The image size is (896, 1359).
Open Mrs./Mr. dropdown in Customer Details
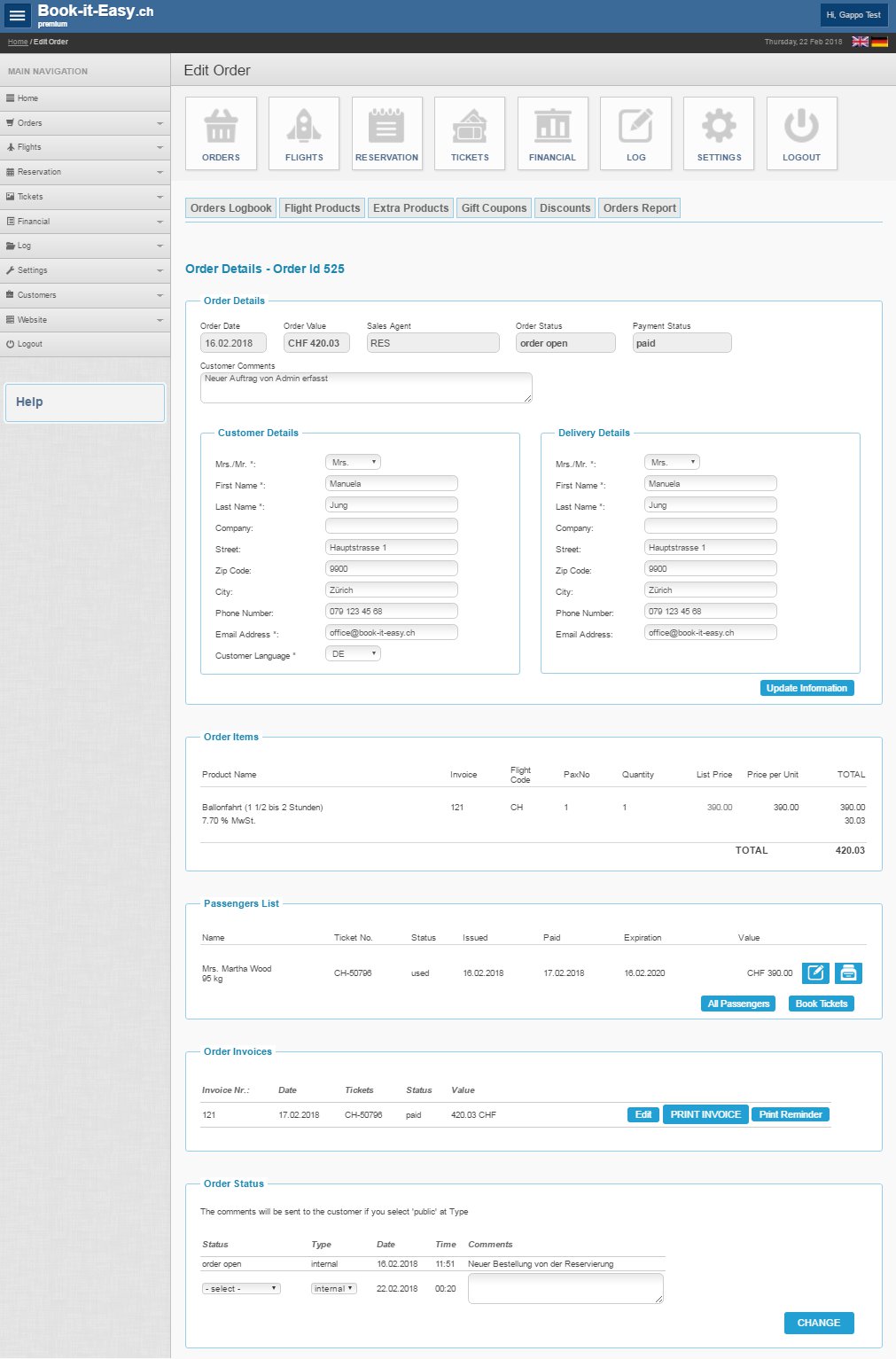pos(353,463)
